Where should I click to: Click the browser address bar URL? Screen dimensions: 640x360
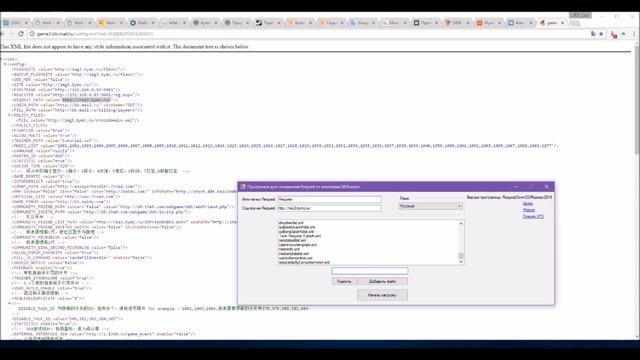(x=95, y=34)
